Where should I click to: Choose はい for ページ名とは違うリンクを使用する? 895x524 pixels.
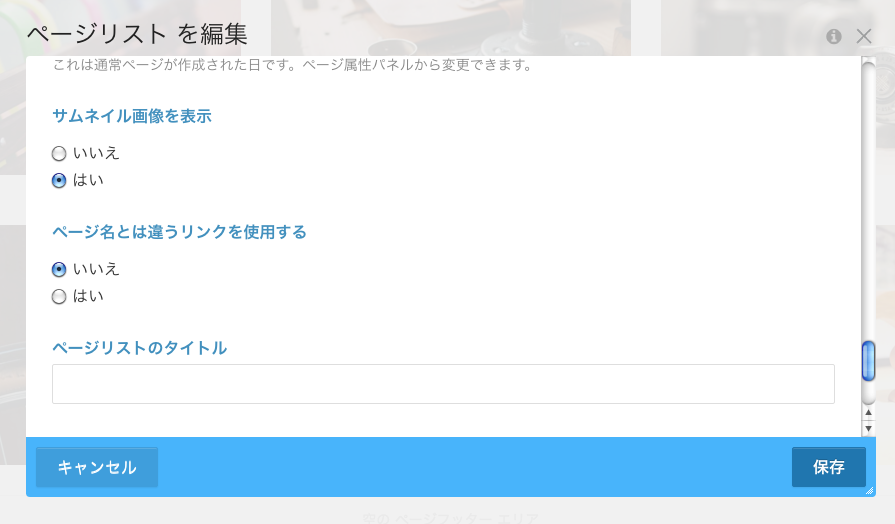click(59, 296)
